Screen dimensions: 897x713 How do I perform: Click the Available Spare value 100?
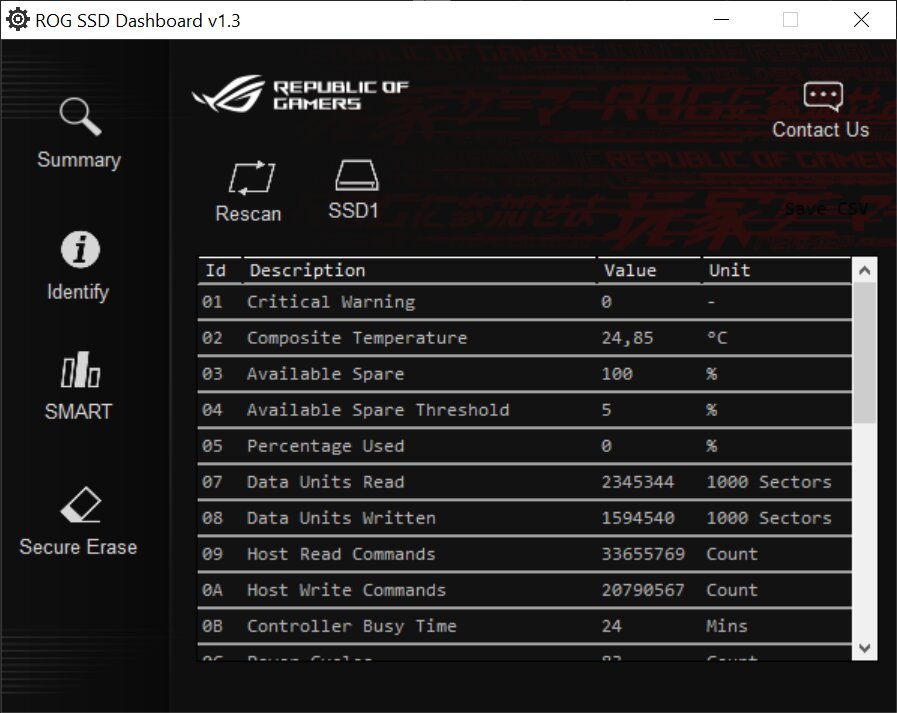click(617, 374)
